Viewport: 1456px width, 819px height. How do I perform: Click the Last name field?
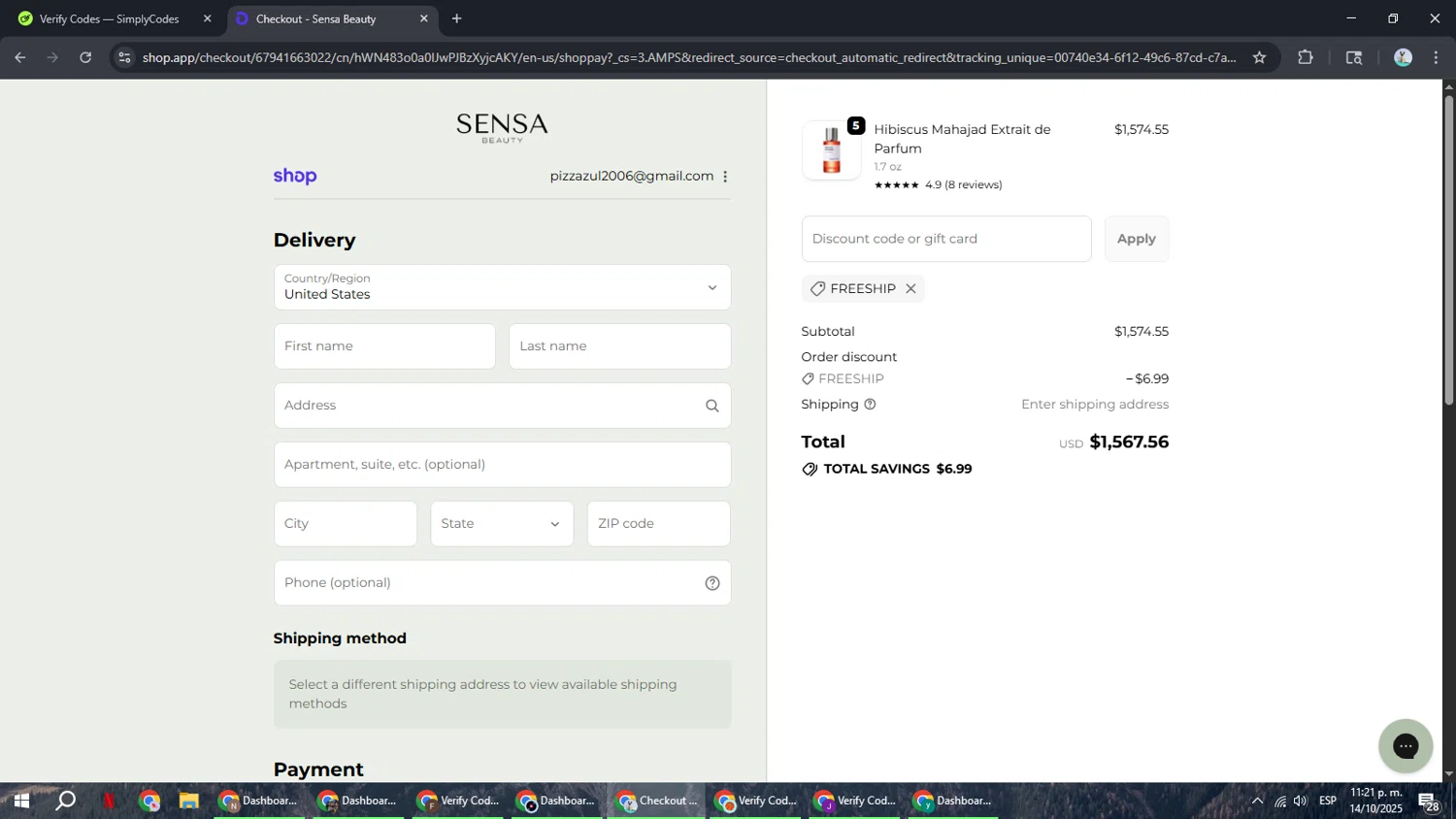click(x=619, y=346)
